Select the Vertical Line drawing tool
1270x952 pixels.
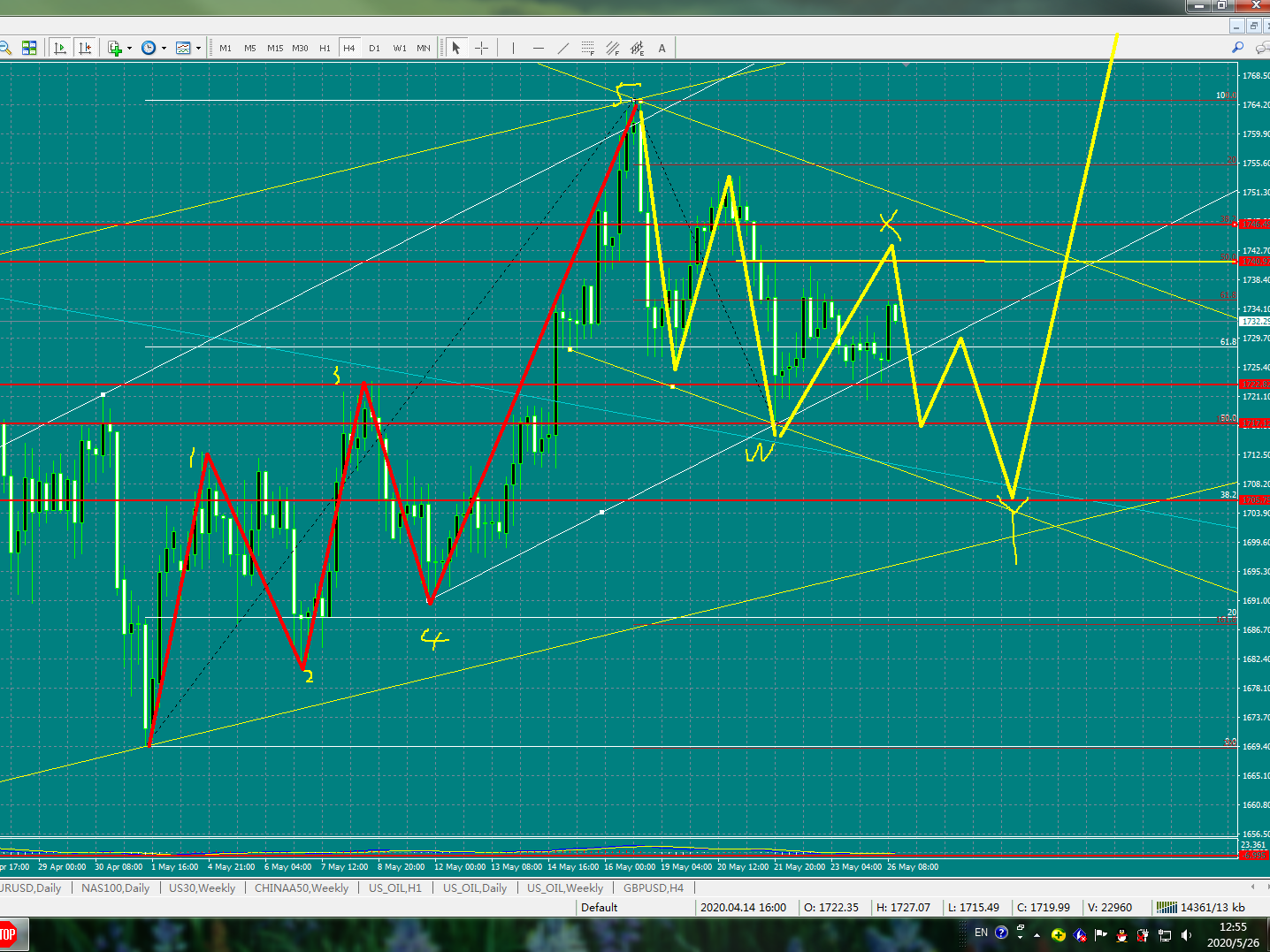pos(513,48)
